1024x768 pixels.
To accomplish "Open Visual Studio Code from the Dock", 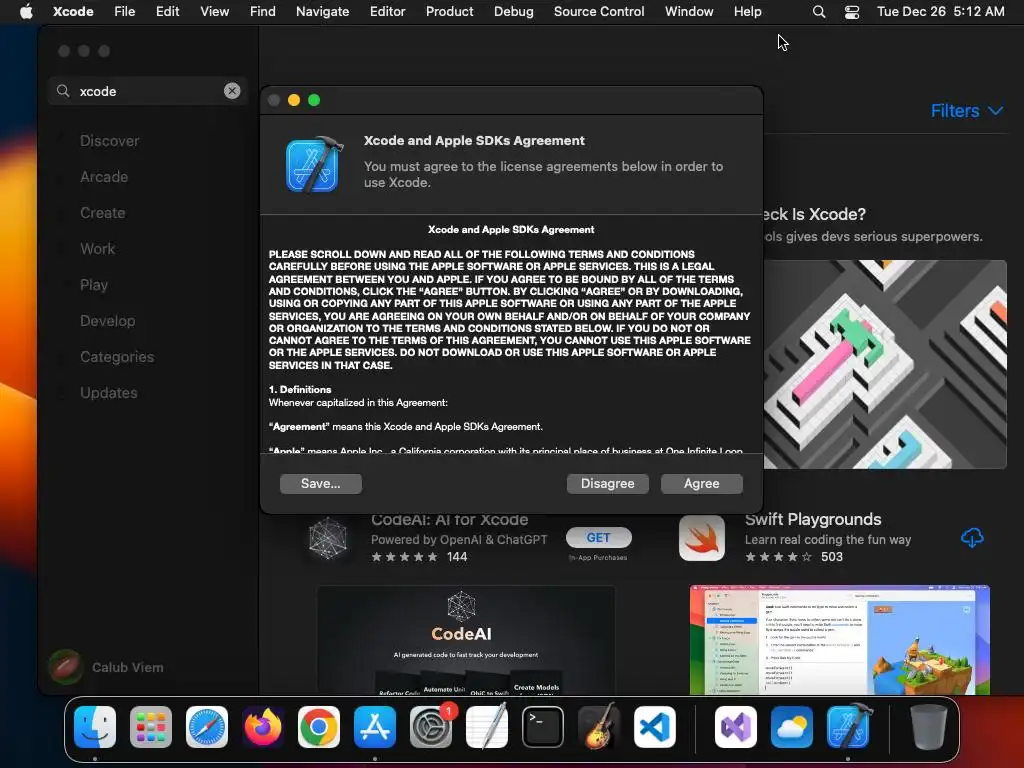I will click(x=654, y=727).
